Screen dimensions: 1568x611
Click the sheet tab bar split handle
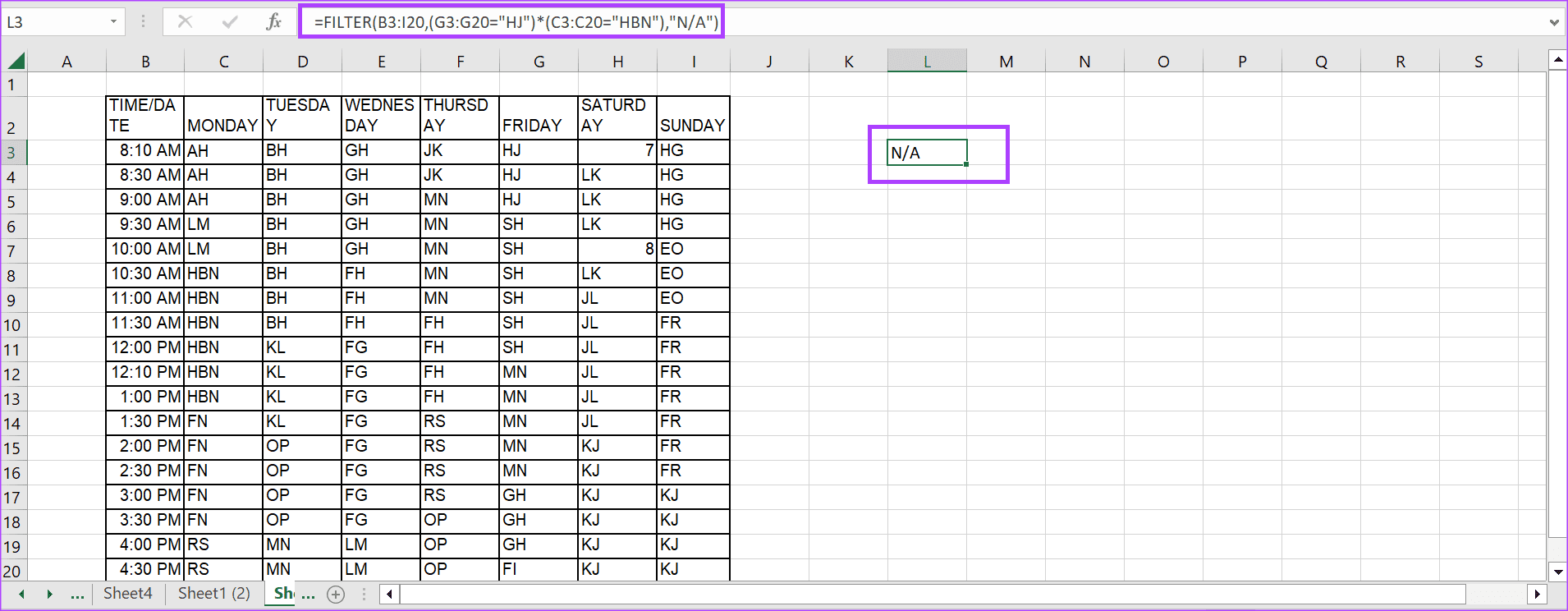364,595
